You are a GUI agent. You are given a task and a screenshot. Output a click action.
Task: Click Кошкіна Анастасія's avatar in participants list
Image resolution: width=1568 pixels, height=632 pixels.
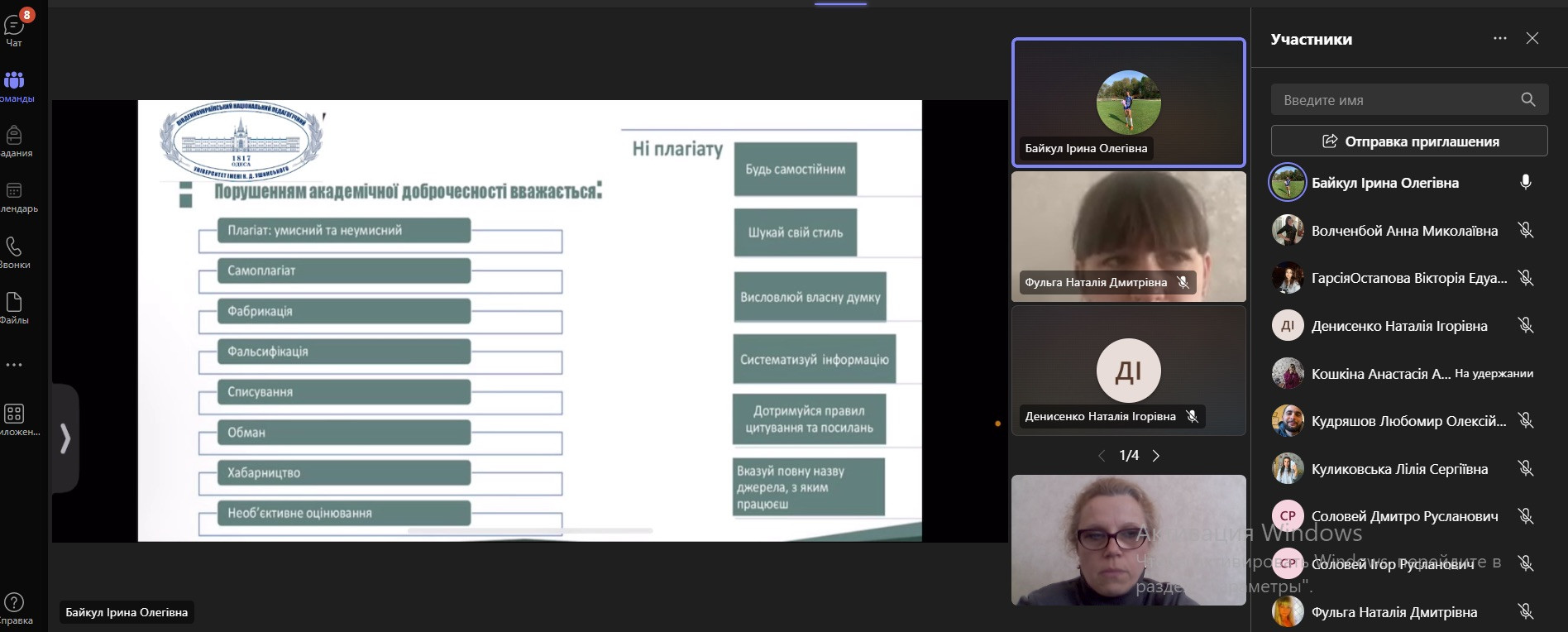1288,374
